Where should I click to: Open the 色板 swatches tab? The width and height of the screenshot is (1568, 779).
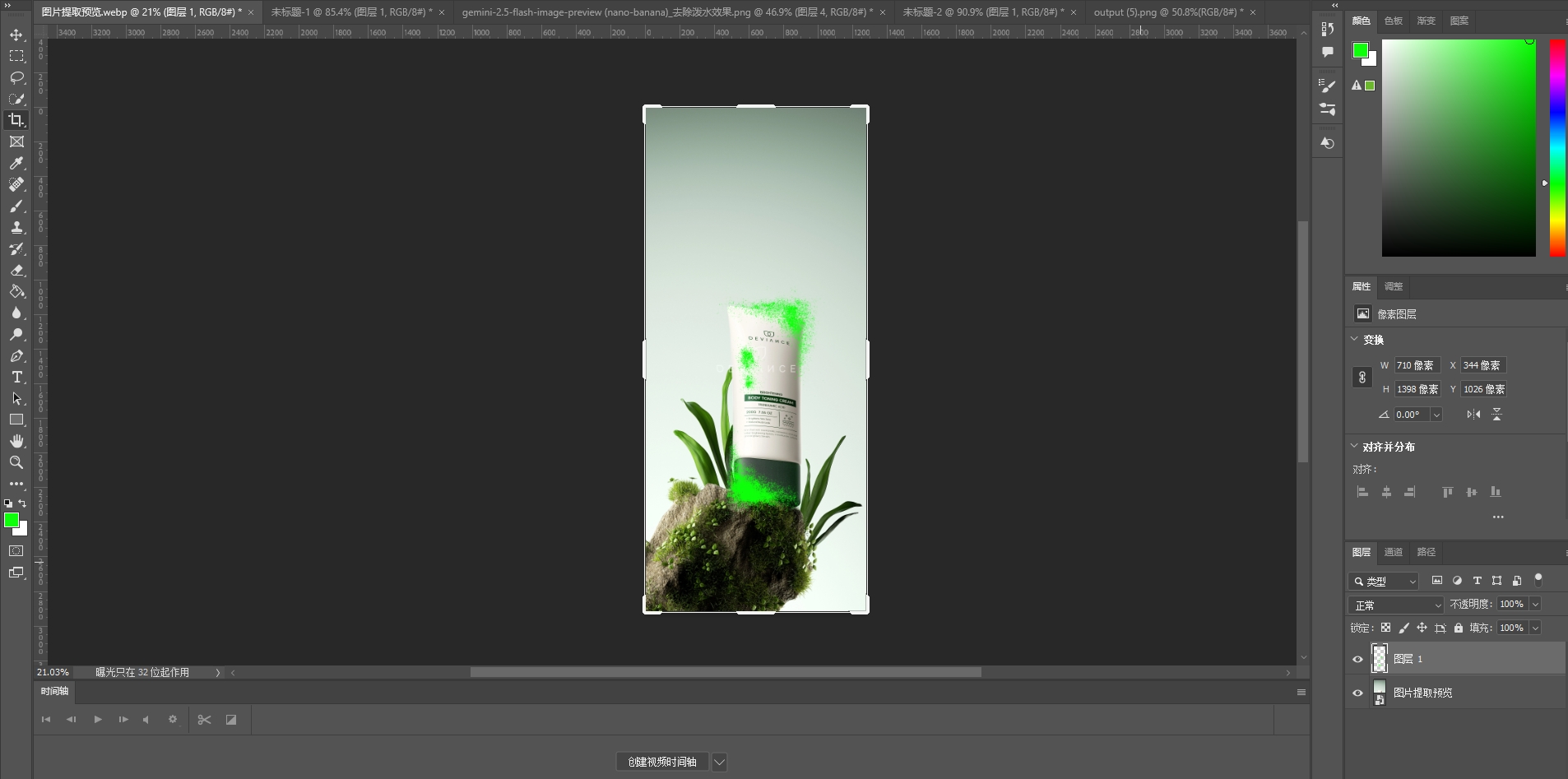(1394, 21)
